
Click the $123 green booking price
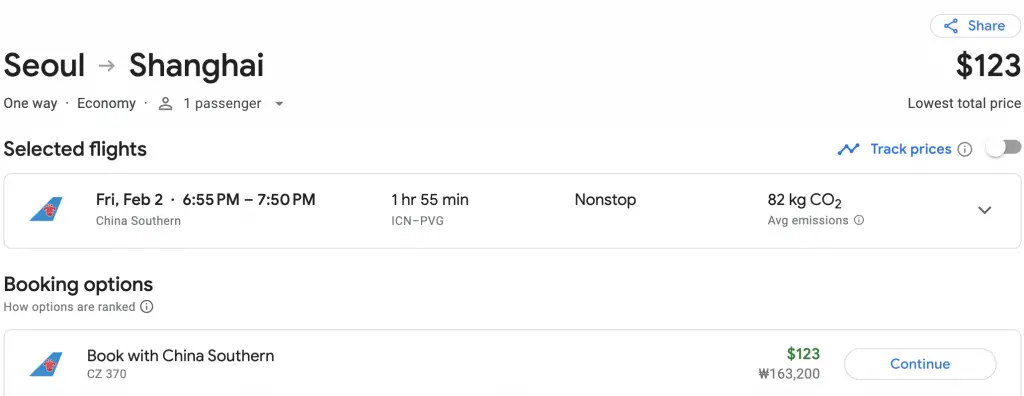tap(803, 354)
